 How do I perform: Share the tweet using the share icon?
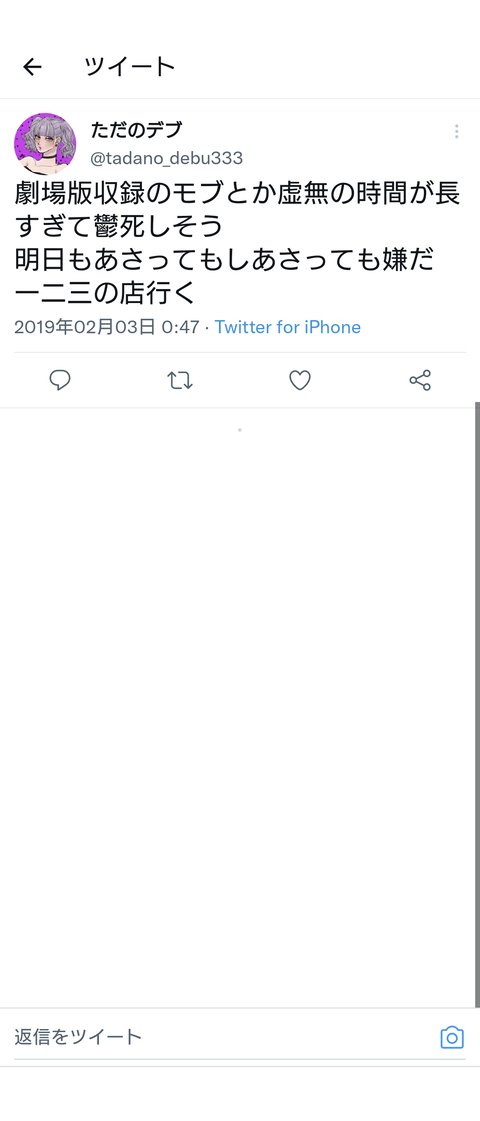pos(420,380)
